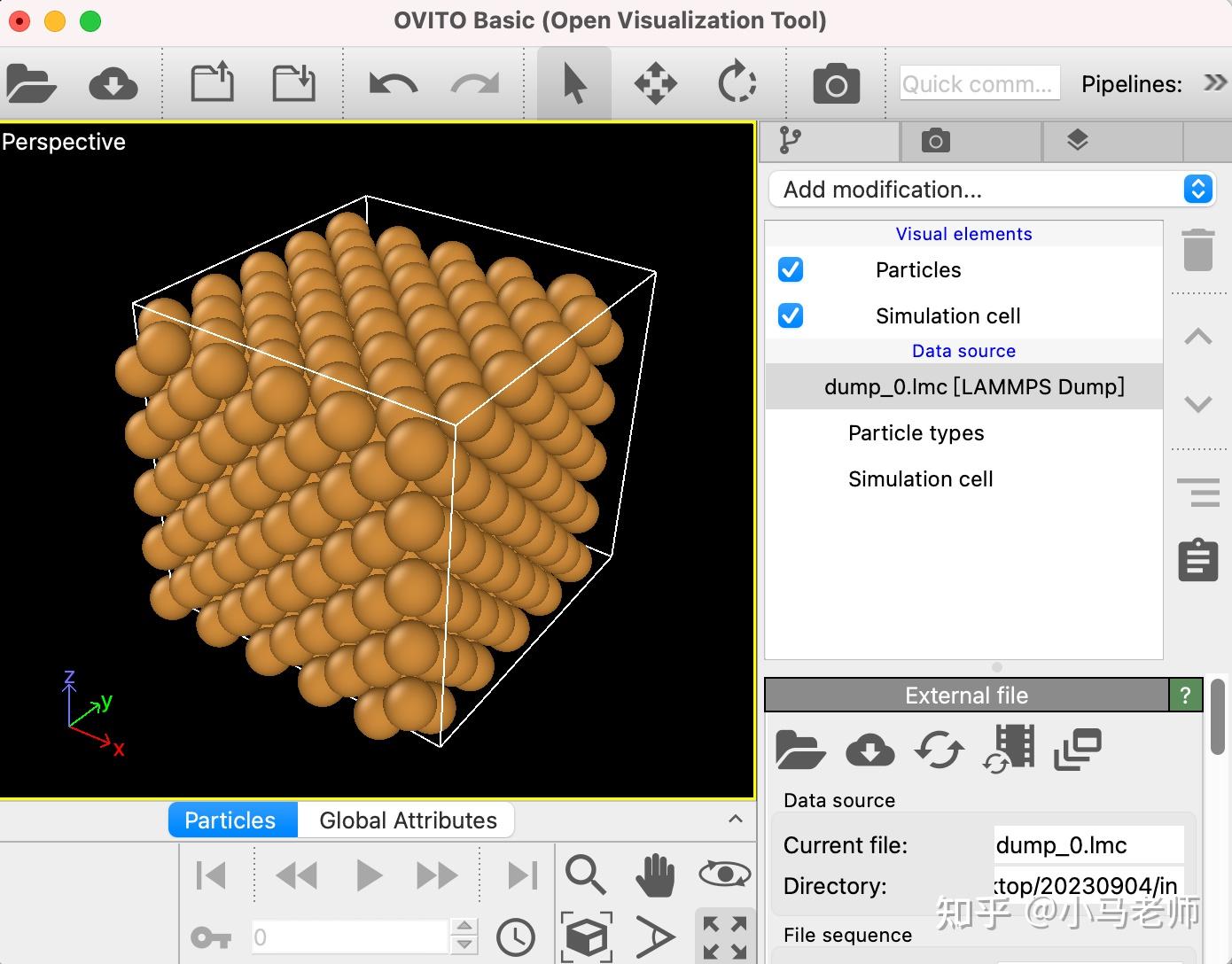Uncheck the Simulation cell visual element
Image resolution: width=1232 pixels, height=964 pixels.
(791, 315)
